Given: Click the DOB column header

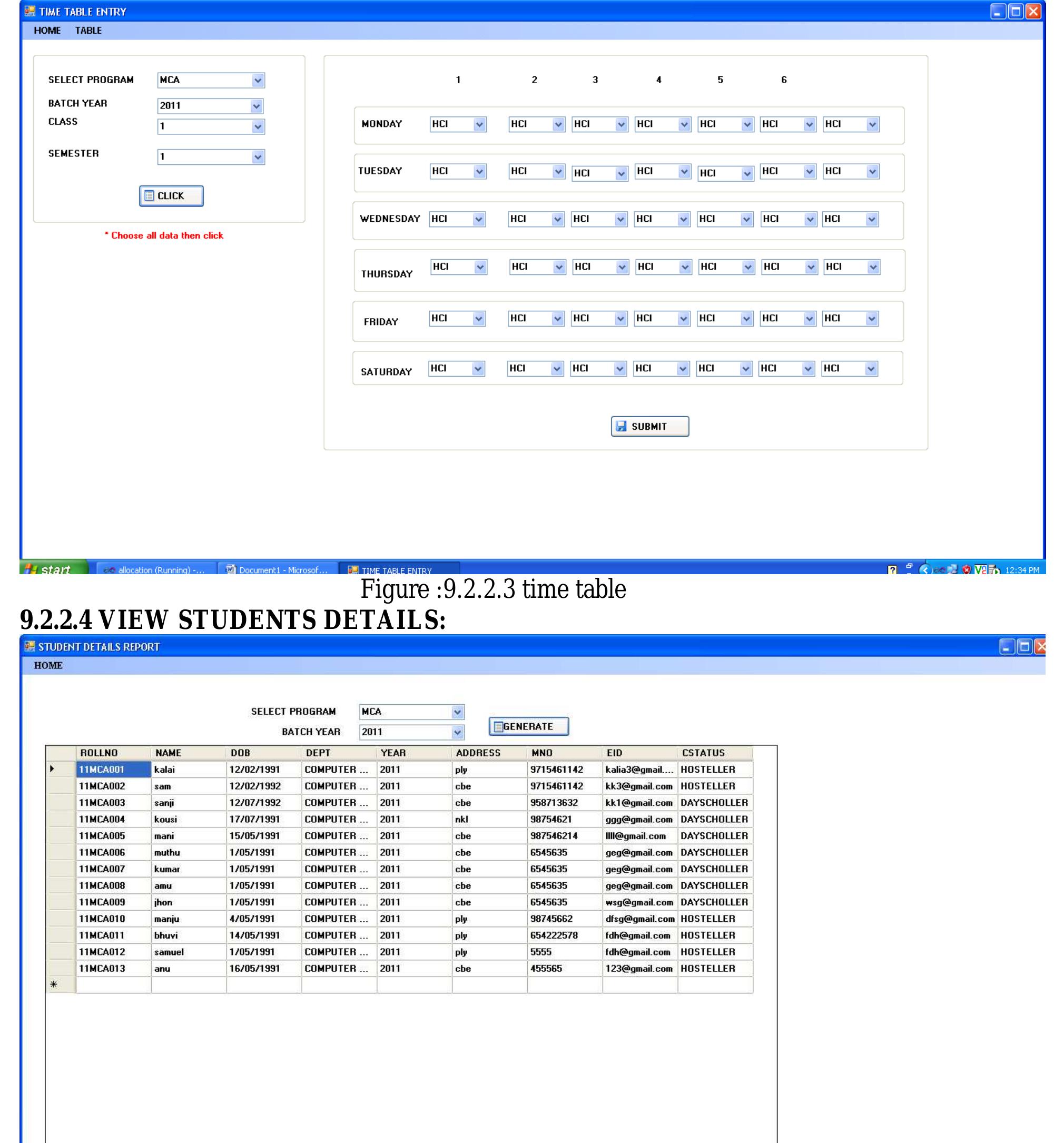Looking at the screenshot, I should click(264, 753).
